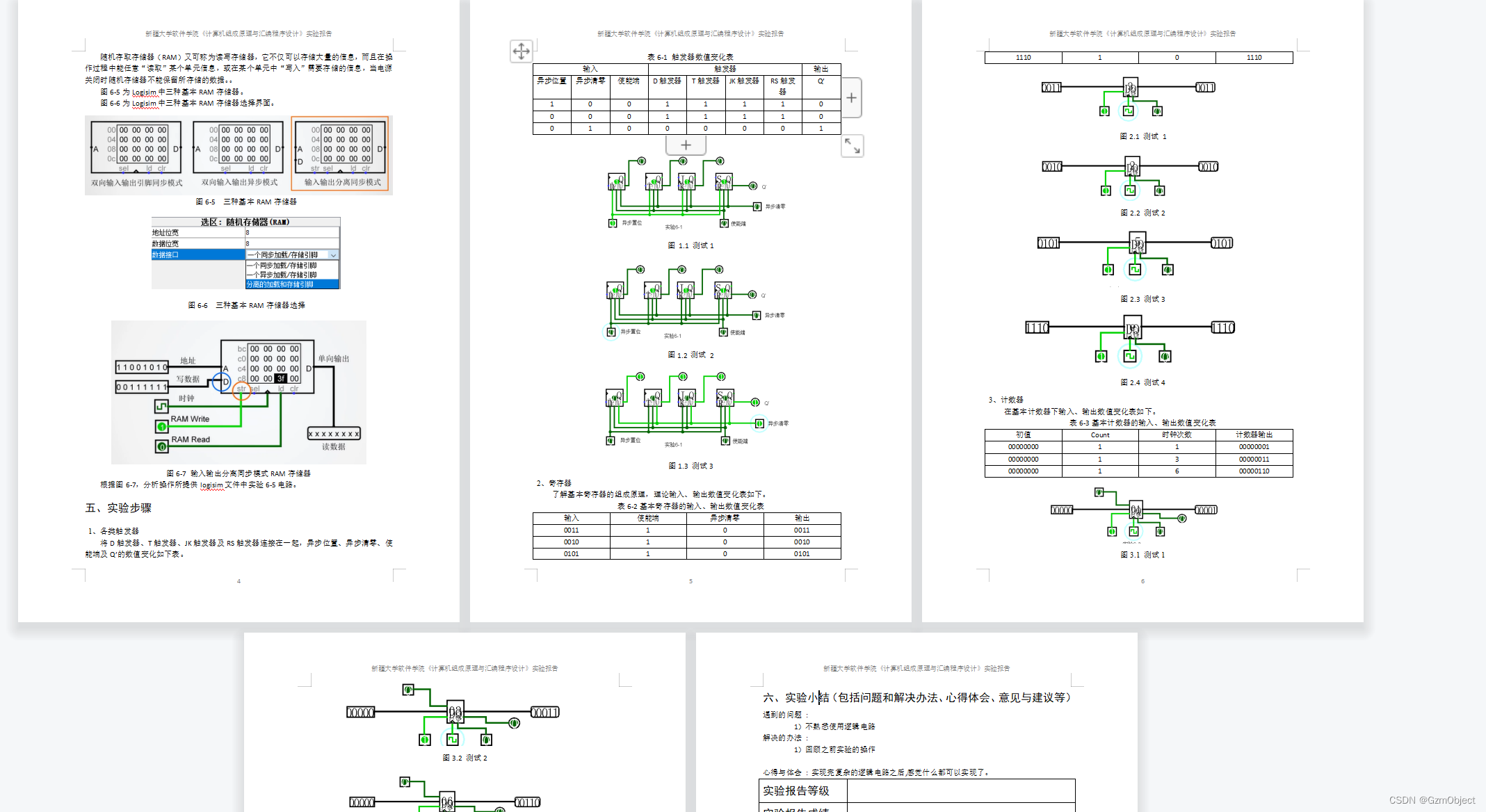Click the 11001010 address input pin
1486x812 pixels.
[142, 367]
